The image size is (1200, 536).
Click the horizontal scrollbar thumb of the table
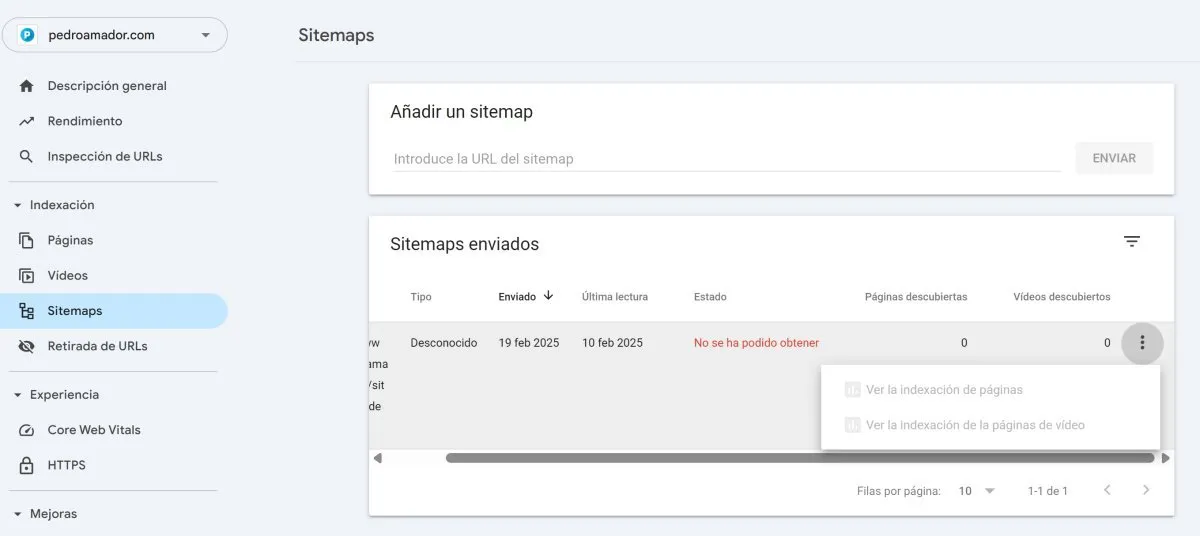pos(800,458)
